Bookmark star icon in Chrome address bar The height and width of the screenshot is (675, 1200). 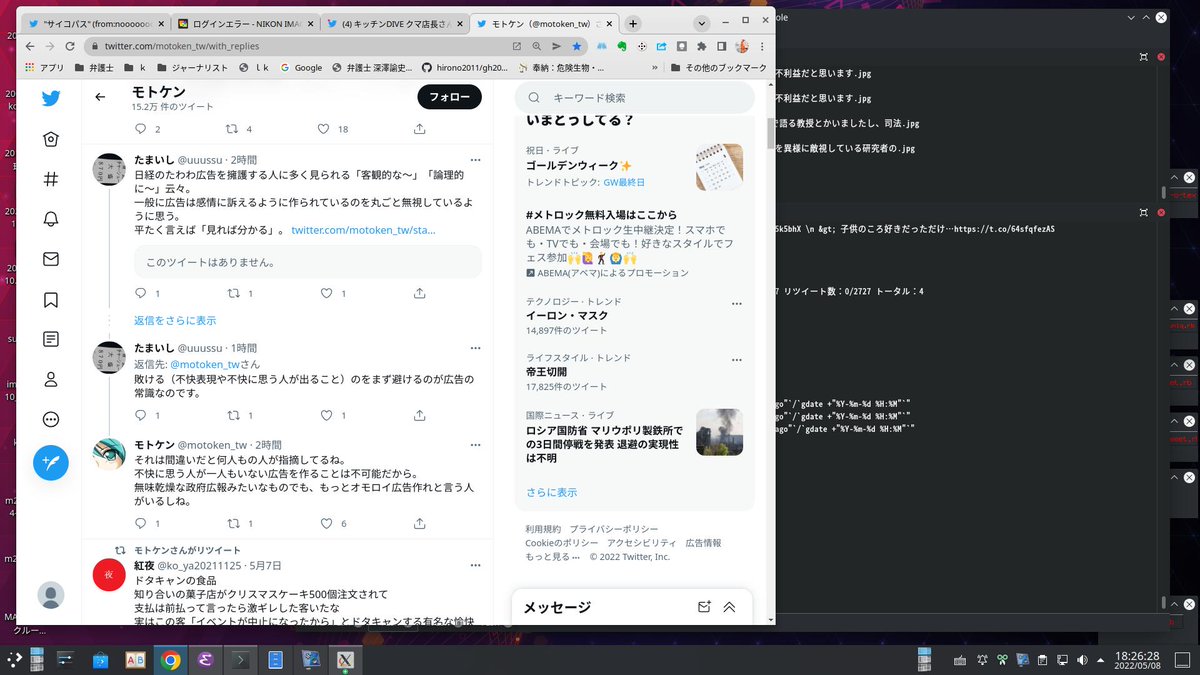pos(577,46)
